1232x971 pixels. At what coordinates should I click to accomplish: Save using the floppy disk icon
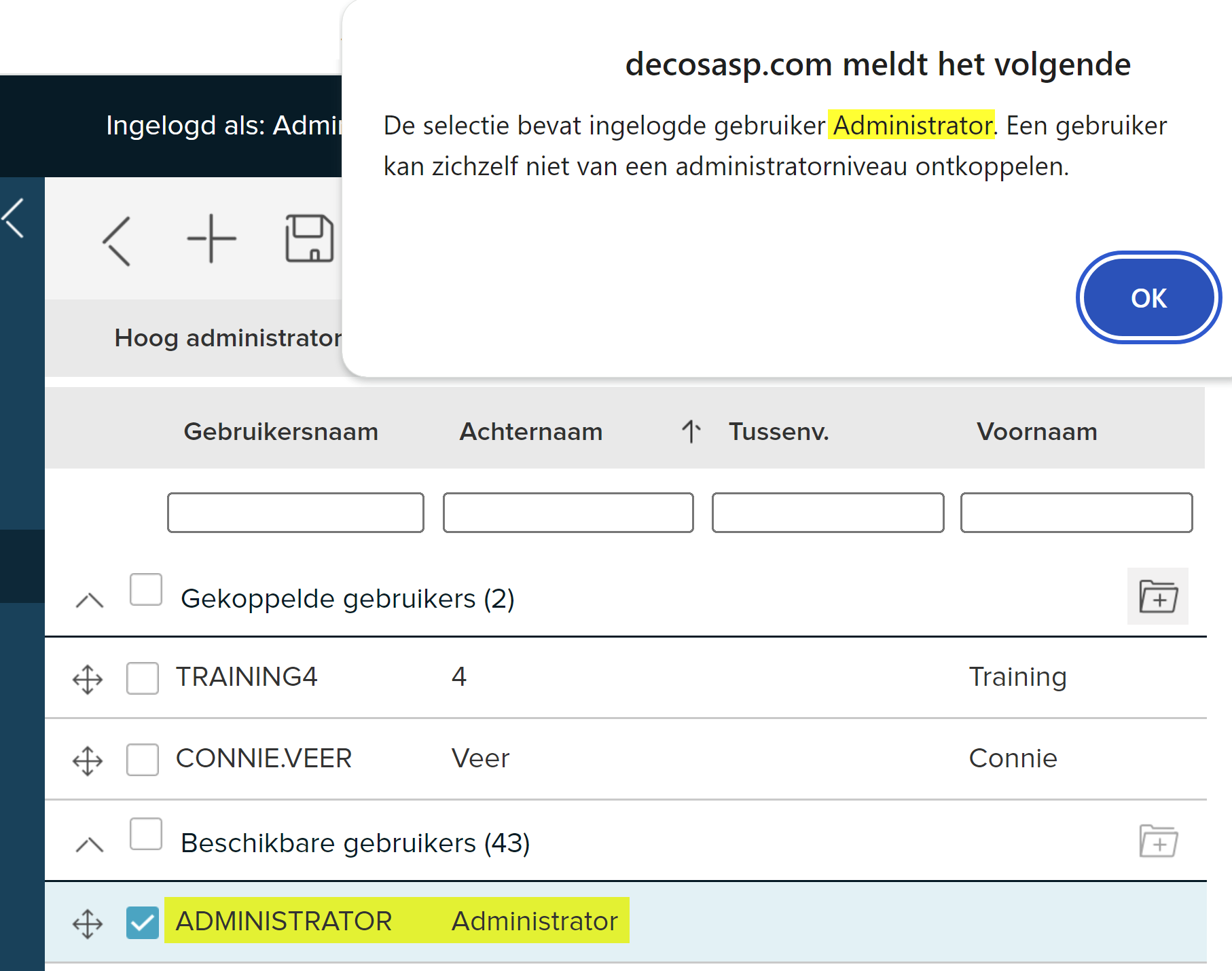click(310, 238)
